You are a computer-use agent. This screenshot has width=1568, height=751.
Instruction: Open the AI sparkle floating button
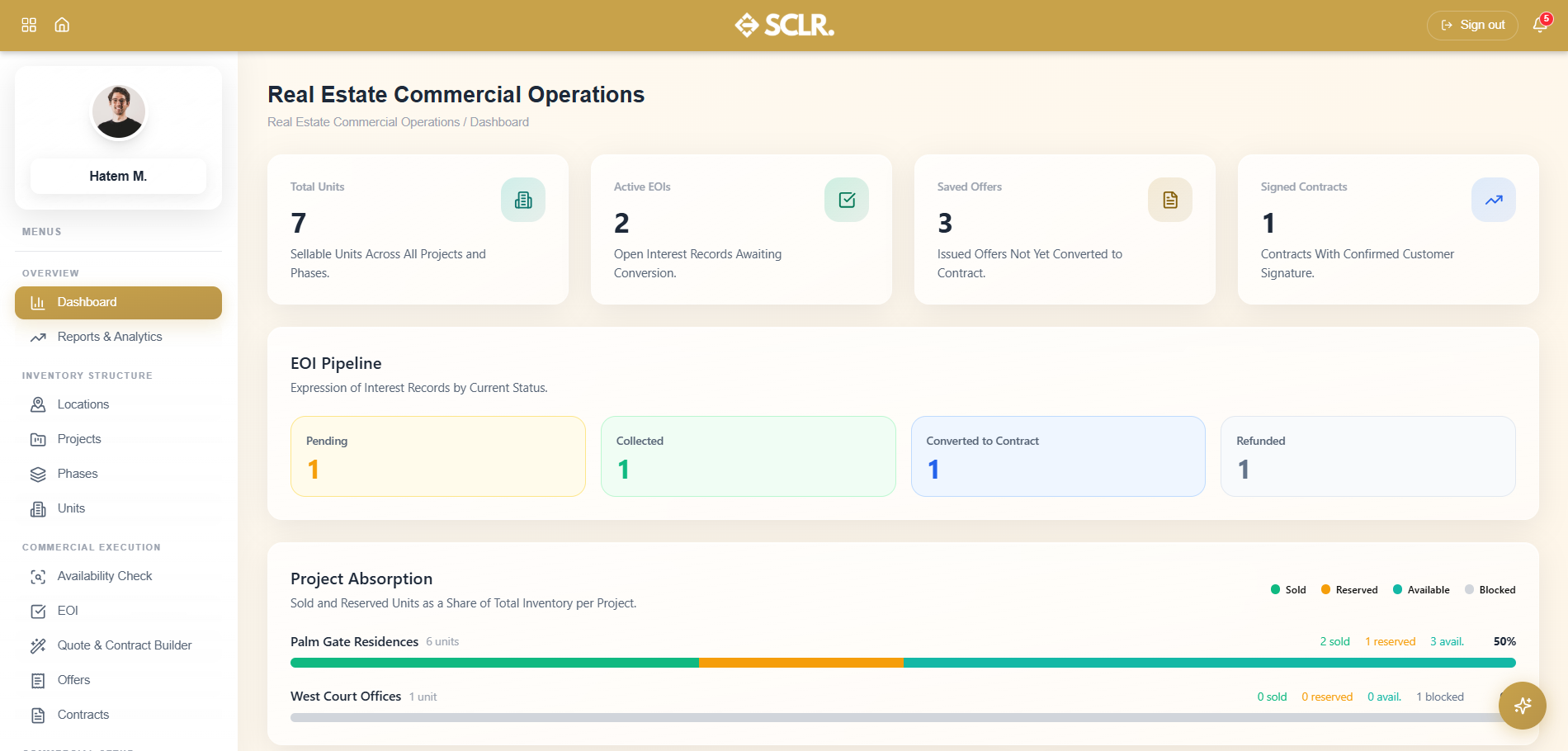pyautogui.click(x=1523, y=706)
